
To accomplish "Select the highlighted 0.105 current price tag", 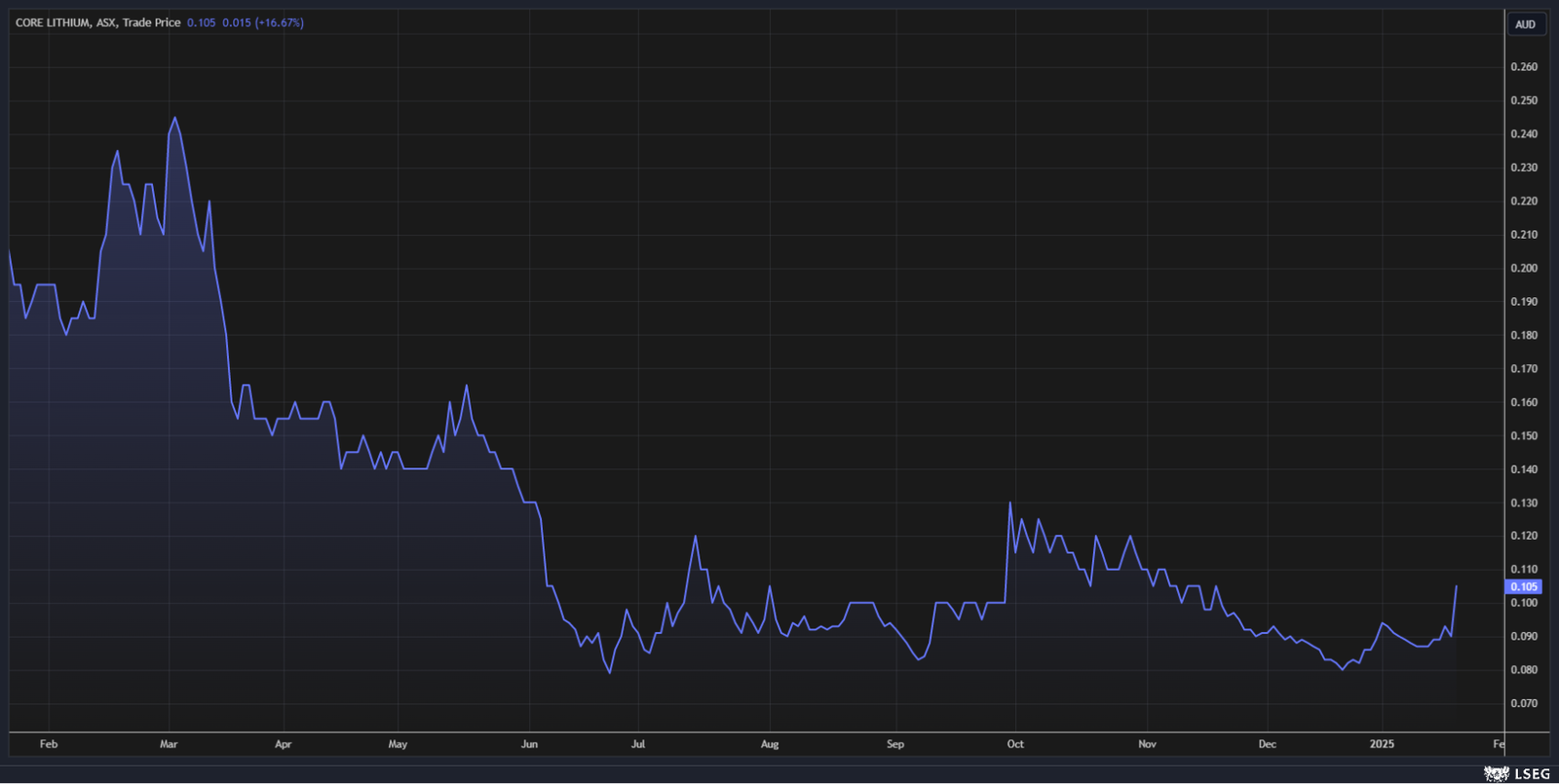I will click(x=1524, y=586).
